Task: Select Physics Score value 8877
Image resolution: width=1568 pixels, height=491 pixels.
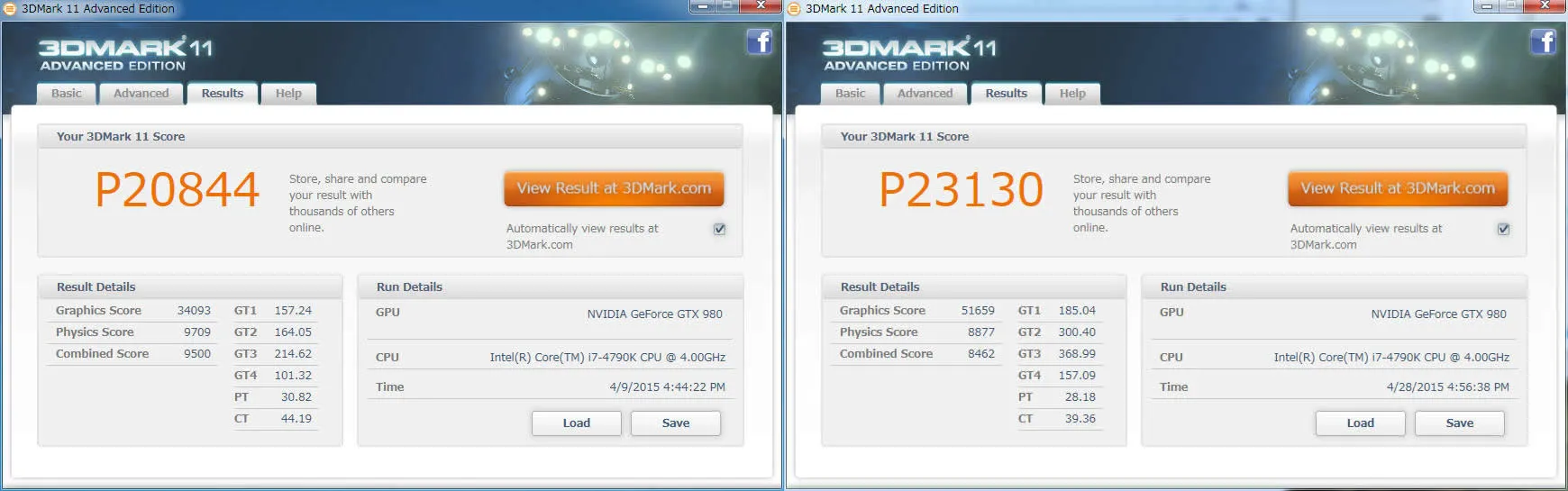Action: 981,332
